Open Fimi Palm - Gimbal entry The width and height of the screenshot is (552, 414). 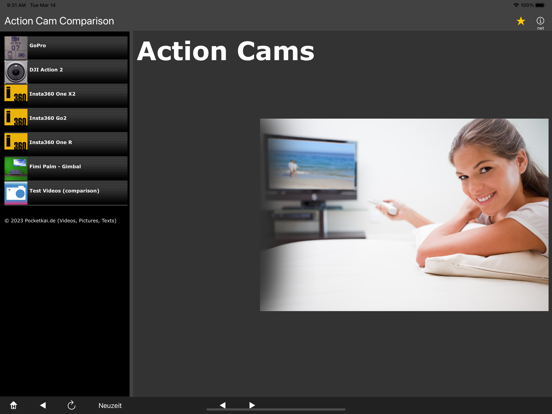point(66,169)
